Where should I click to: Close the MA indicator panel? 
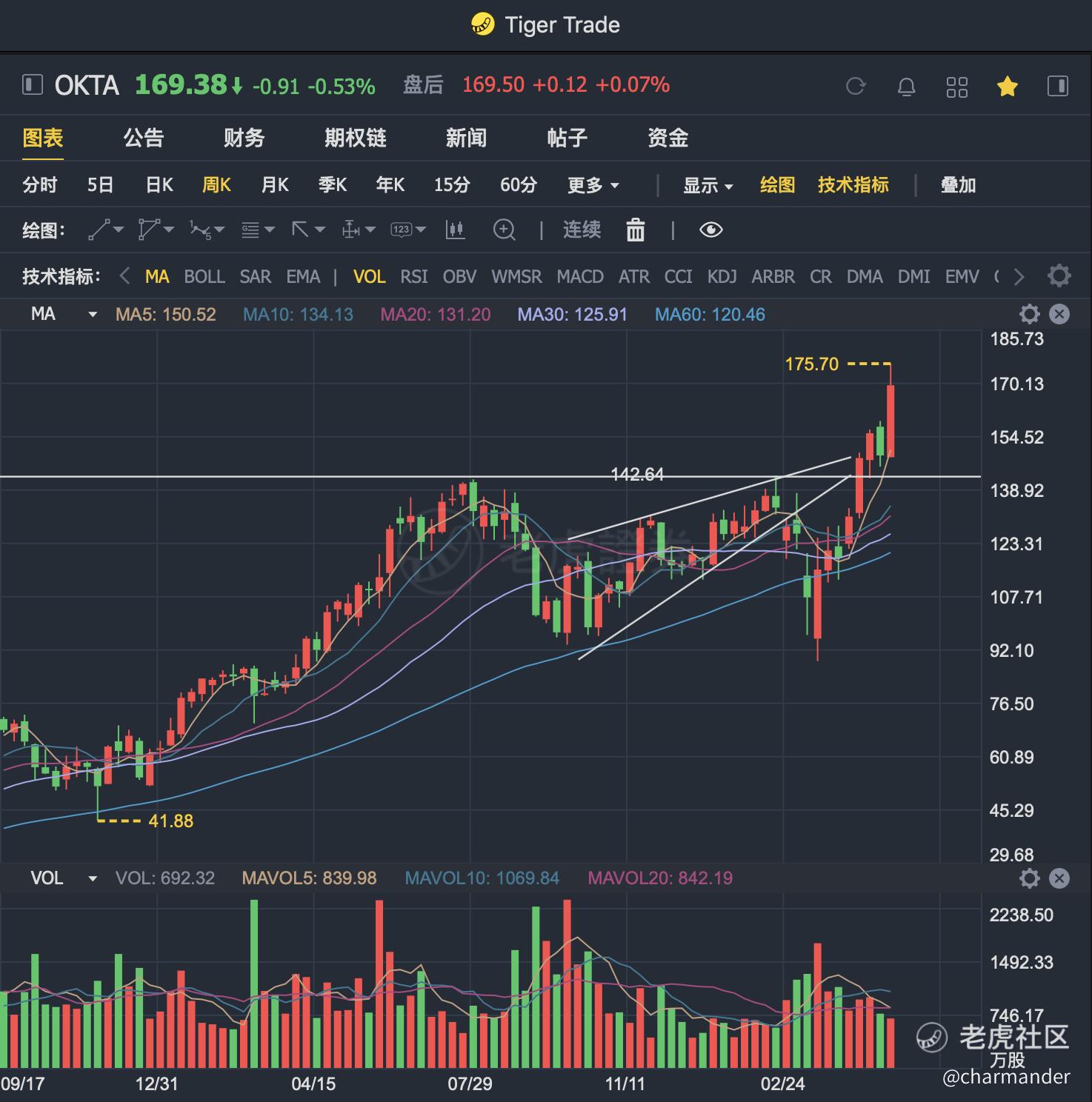(1060, 315)
